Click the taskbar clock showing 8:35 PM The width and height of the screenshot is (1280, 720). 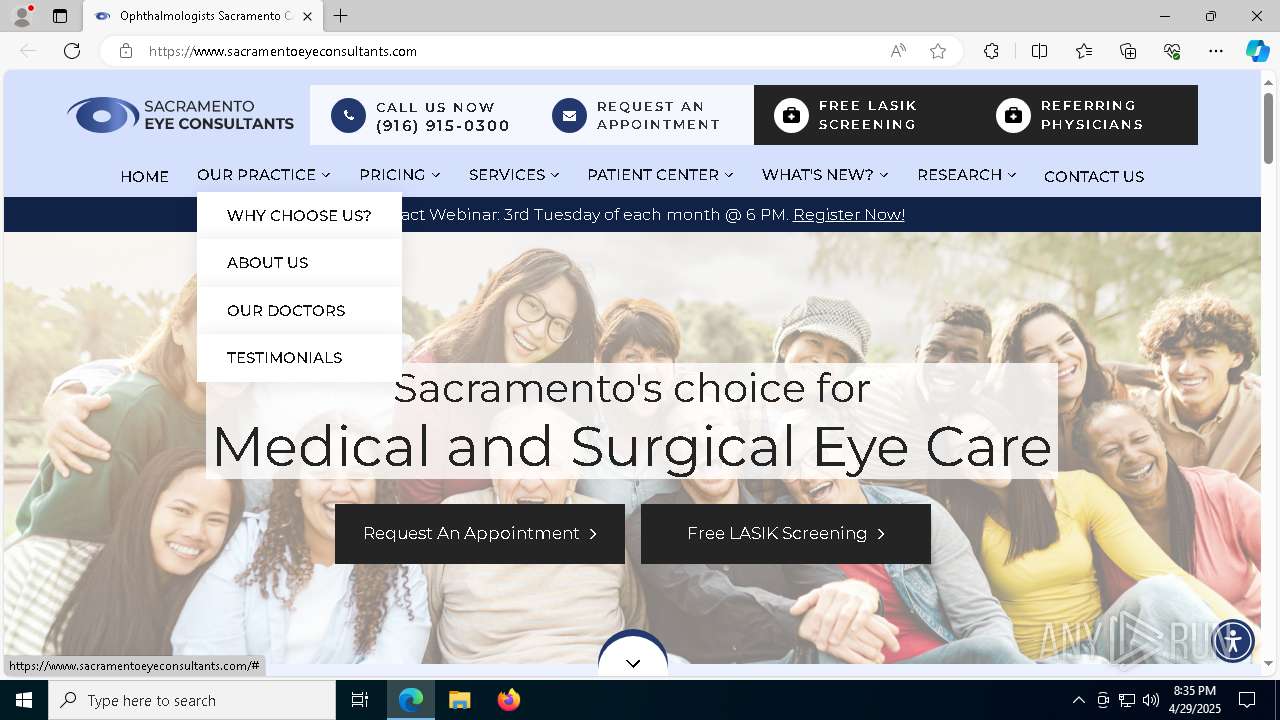(x=1195, y=700)
